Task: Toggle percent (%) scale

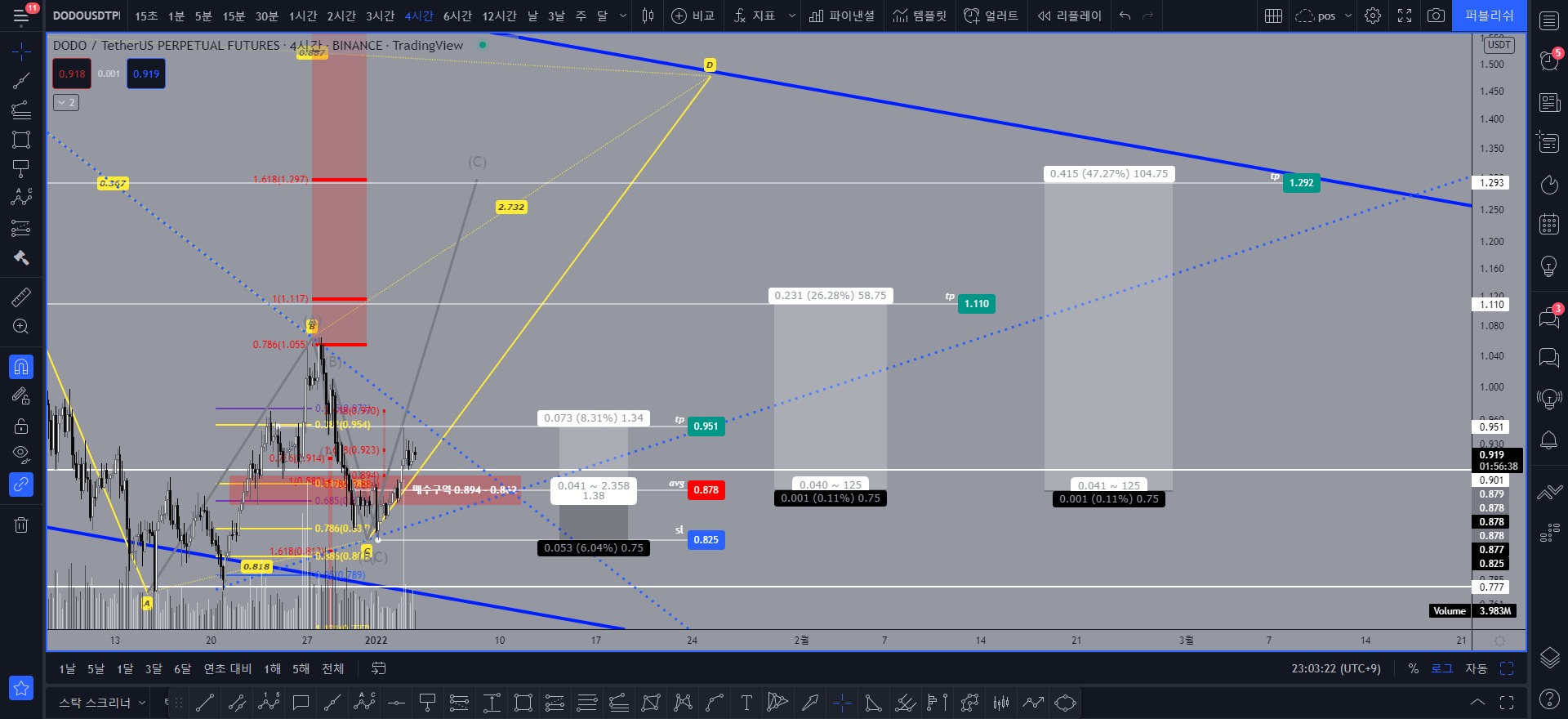Action: 1413,668
